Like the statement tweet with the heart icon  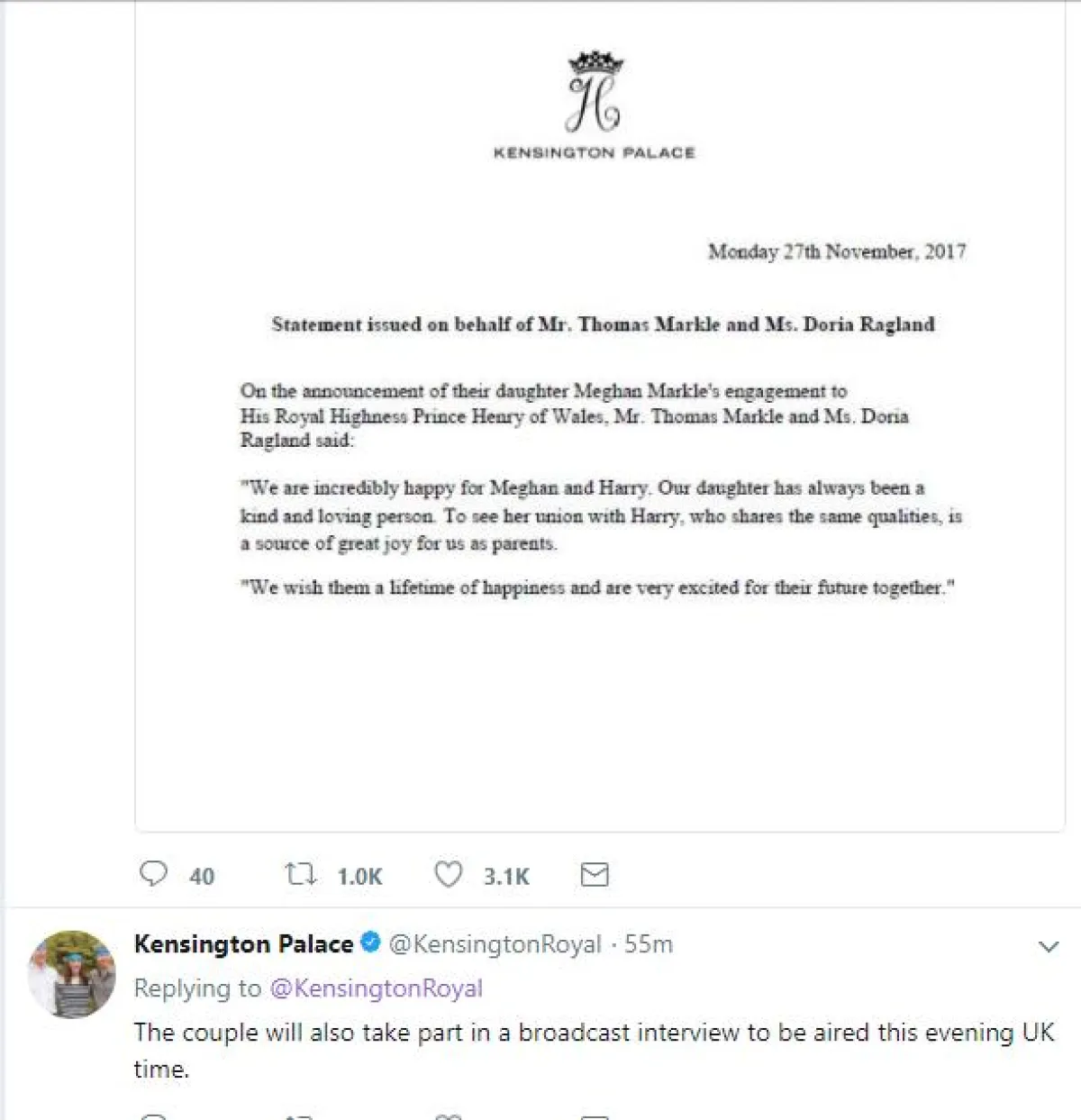tap(448, 874)
